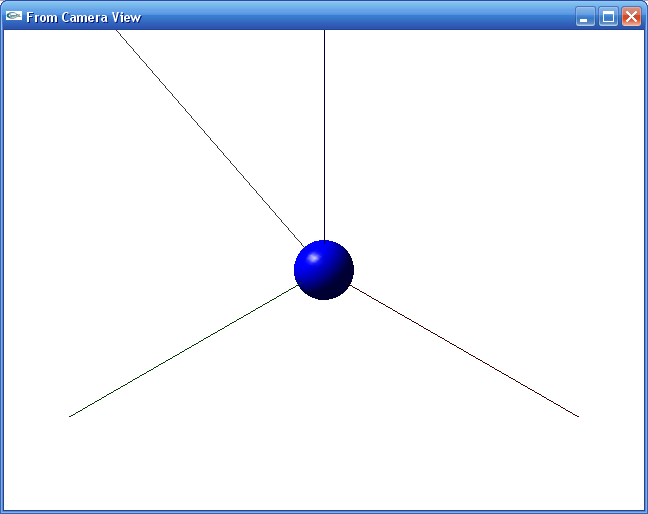Click where the blue line meets the sphere's top
Image resolution: width=648 pixels, height=514 pixels.
click(x=324, y=241)
